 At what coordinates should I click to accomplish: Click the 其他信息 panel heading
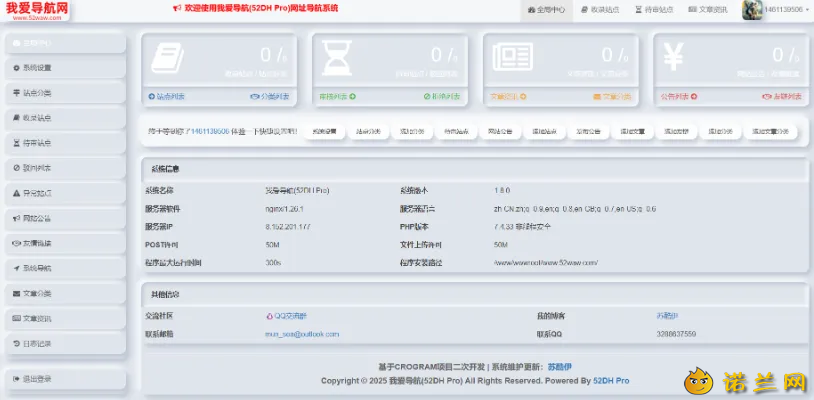tap(166, 295)
